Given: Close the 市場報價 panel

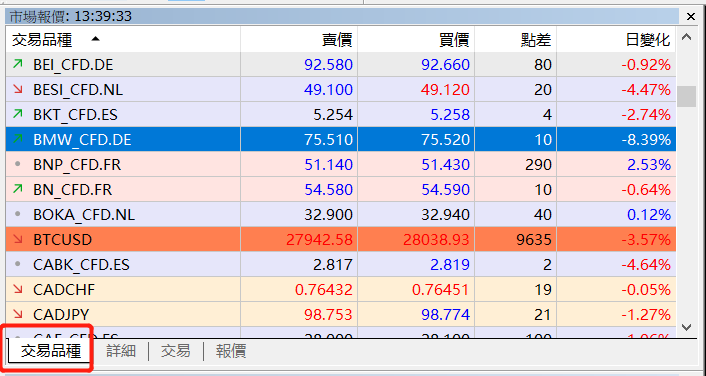Looking at the screenshot, I should click(691, 17).
